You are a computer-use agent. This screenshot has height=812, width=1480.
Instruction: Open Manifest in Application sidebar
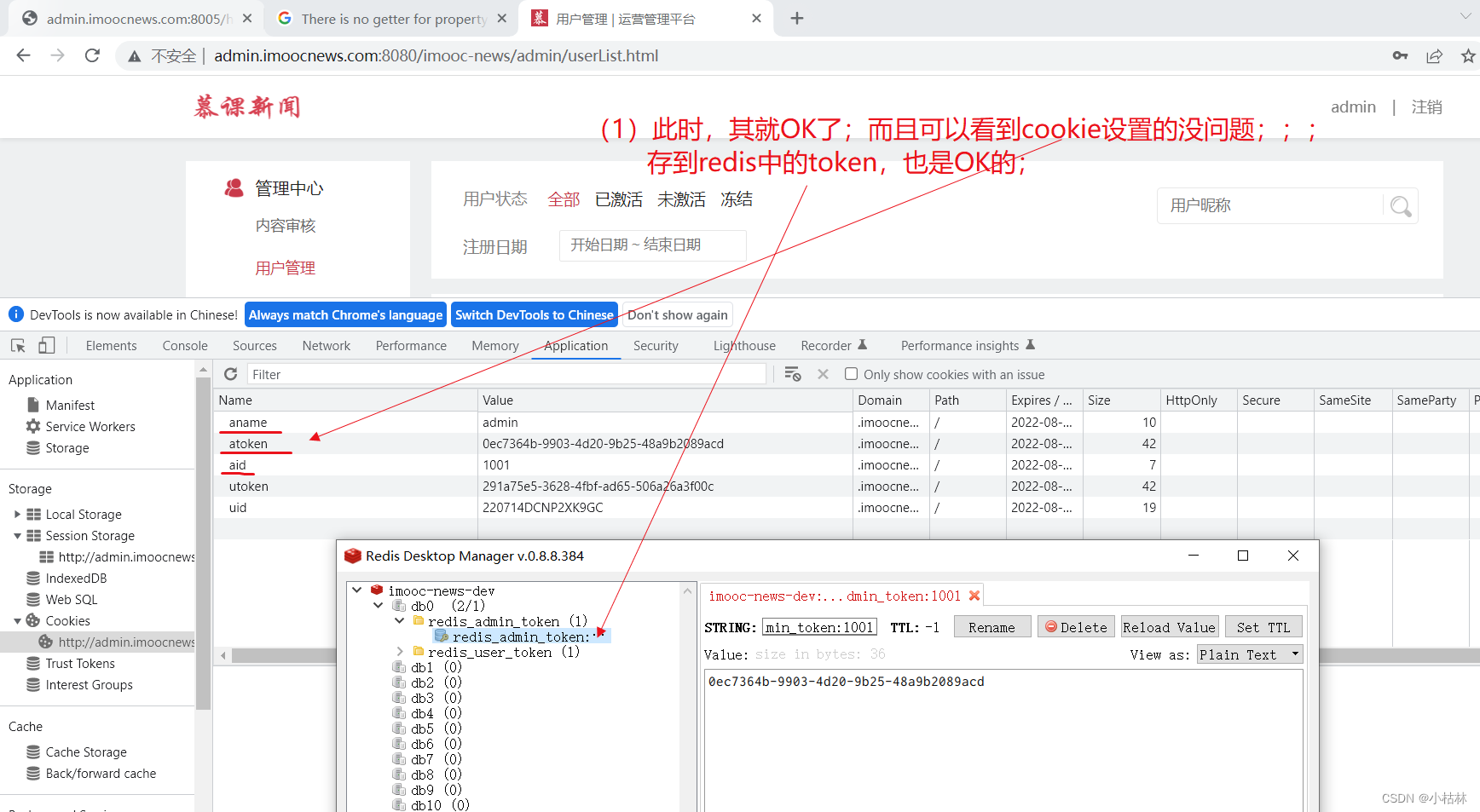(x=70, y=406)
